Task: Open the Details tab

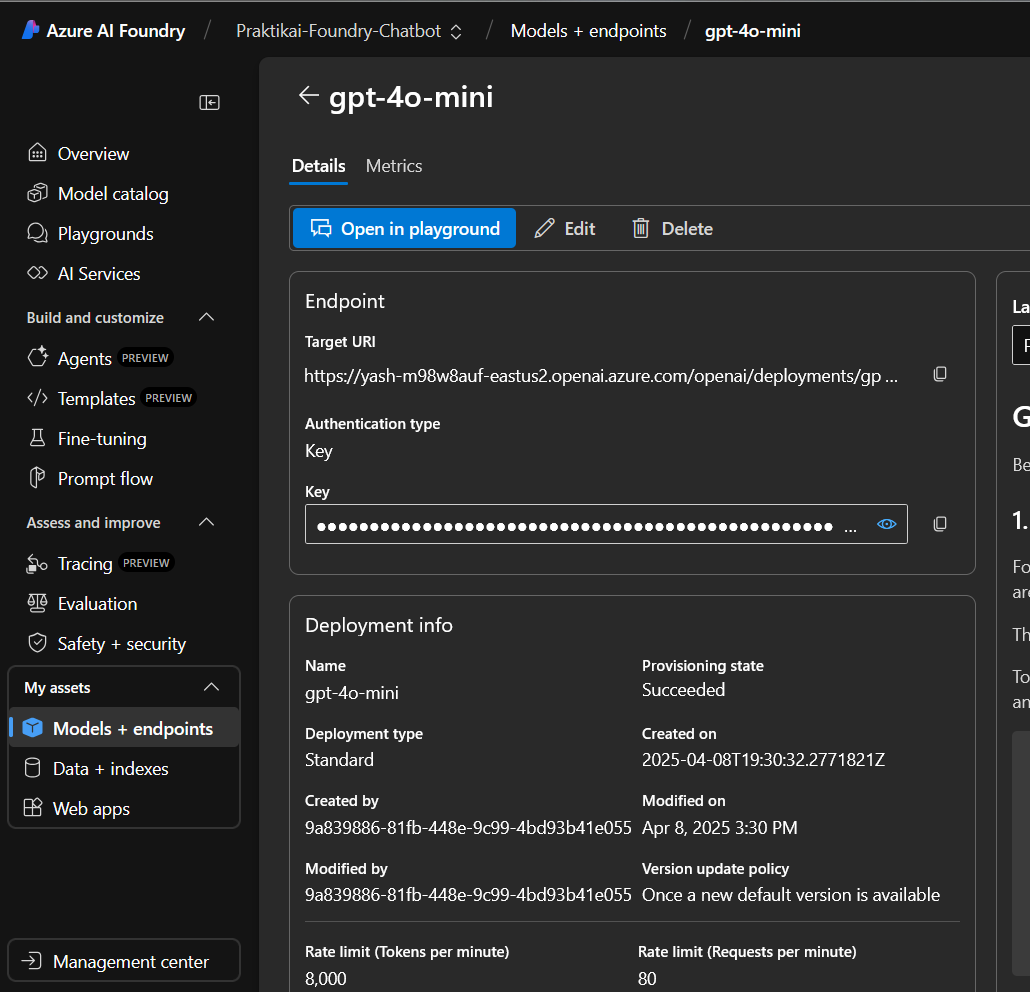Action: [318, 166]
